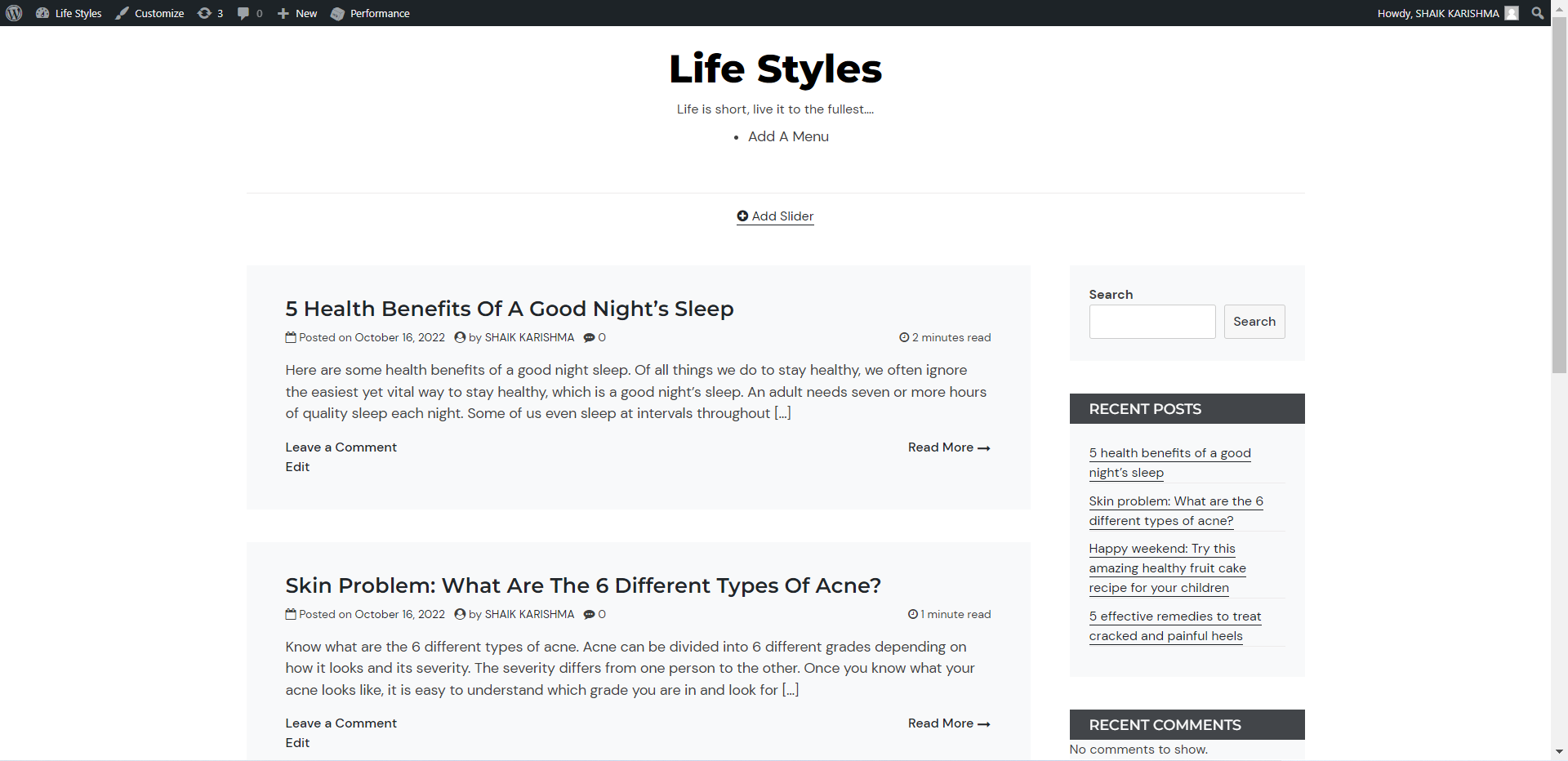
Task: Click Leave a Comment under sleep post
Action: [341, 447]
